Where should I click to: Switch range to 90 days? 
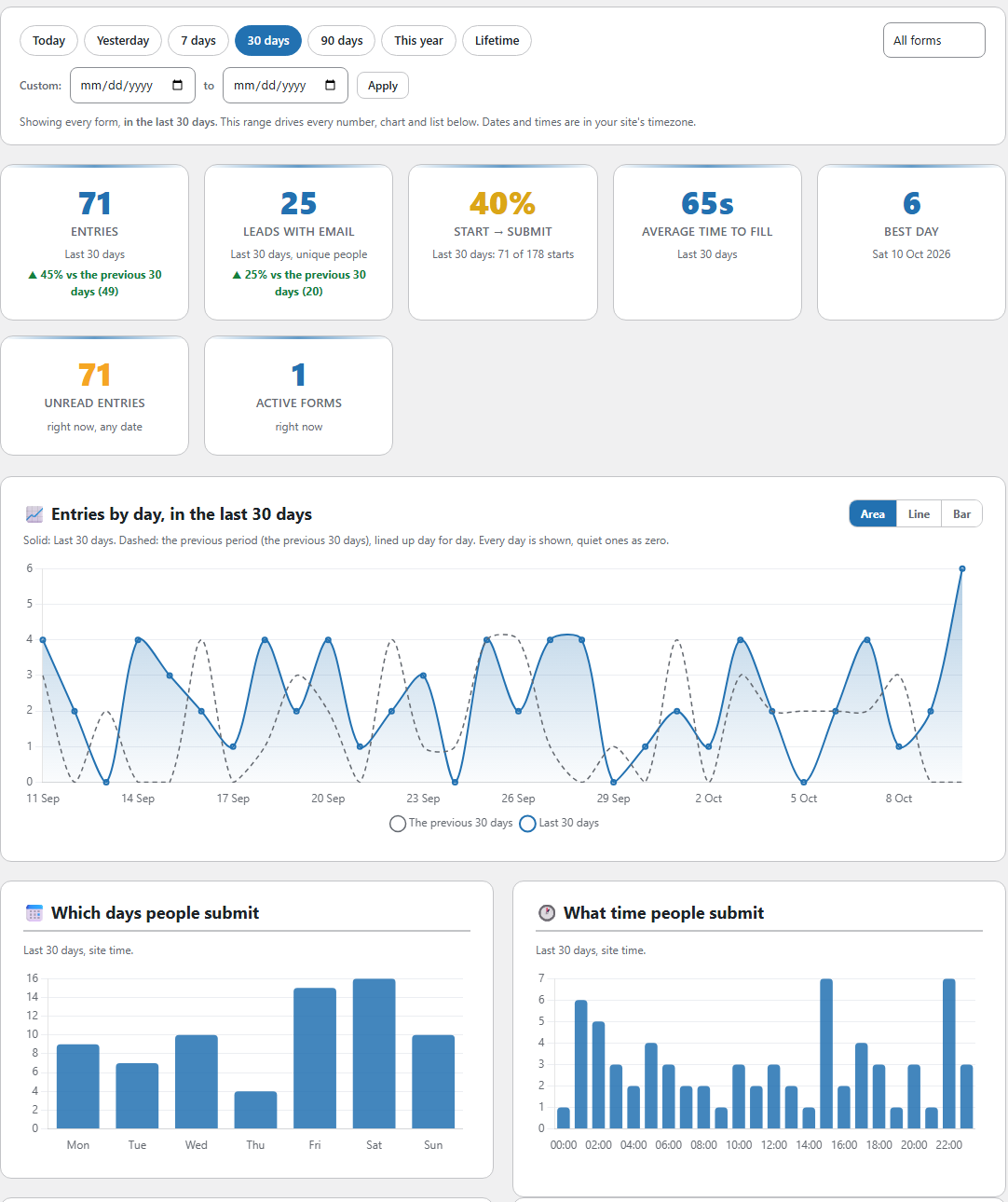click(x=342, y=41)
